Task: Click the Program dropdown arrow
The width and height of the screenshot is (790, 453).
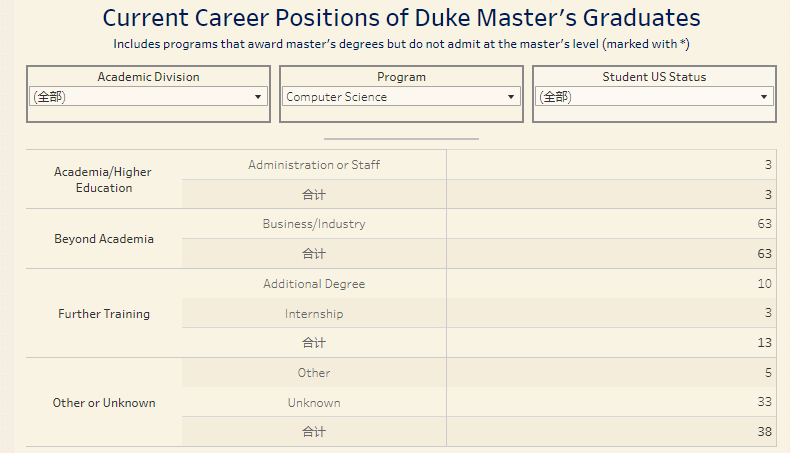Action: tap(510, 97)
